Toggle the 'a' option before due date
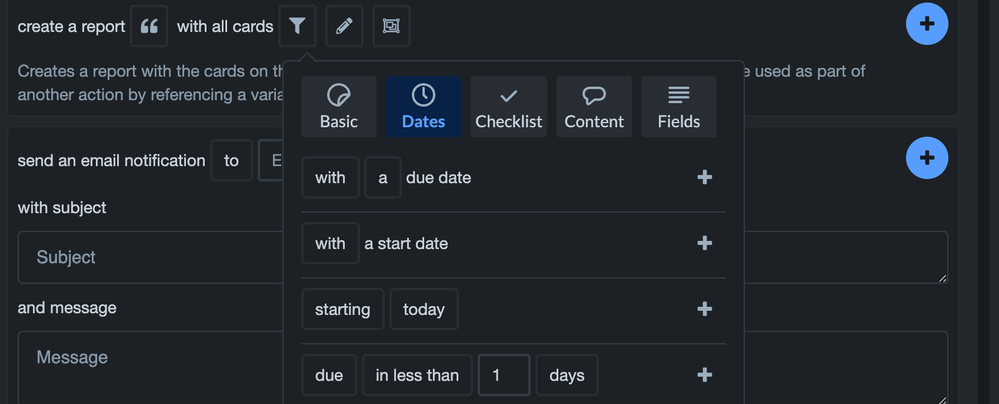This screenshot has width=999, height=404. [x=383, y=178]
